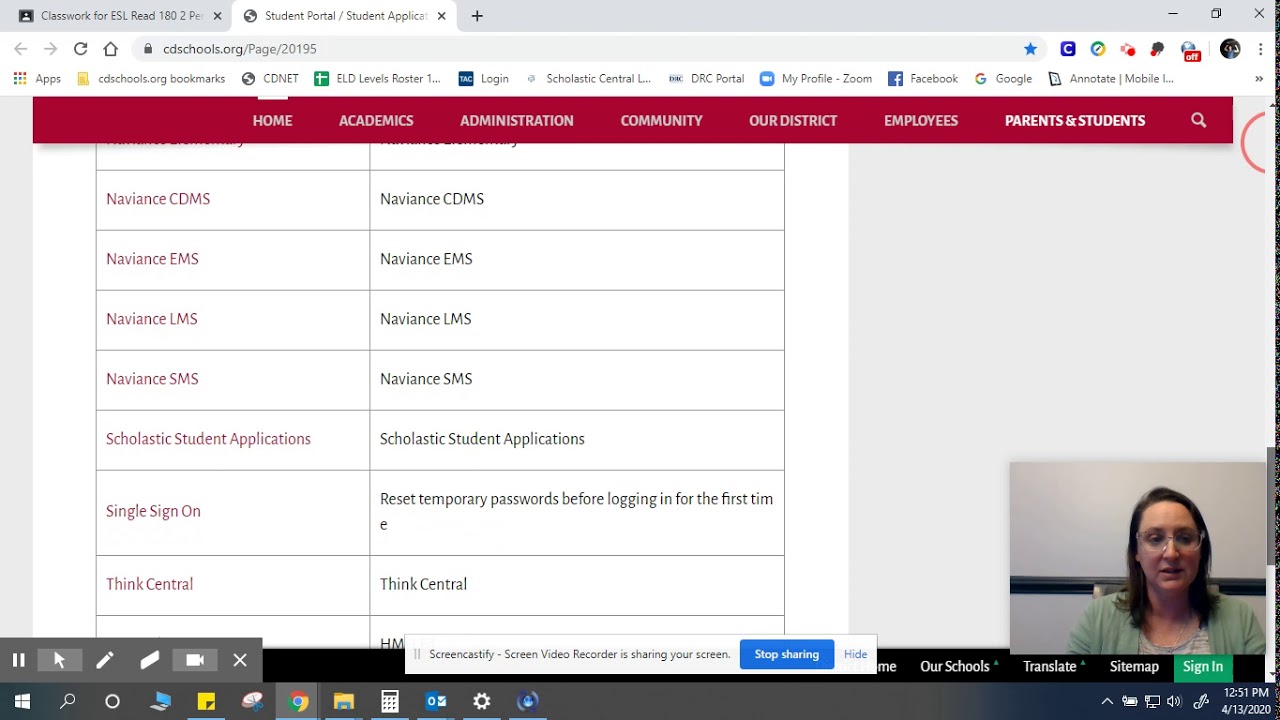The image size is (1280, 720).
Task: Click Stop sharing in the Screencastify notice
Action: coord(786,654)
